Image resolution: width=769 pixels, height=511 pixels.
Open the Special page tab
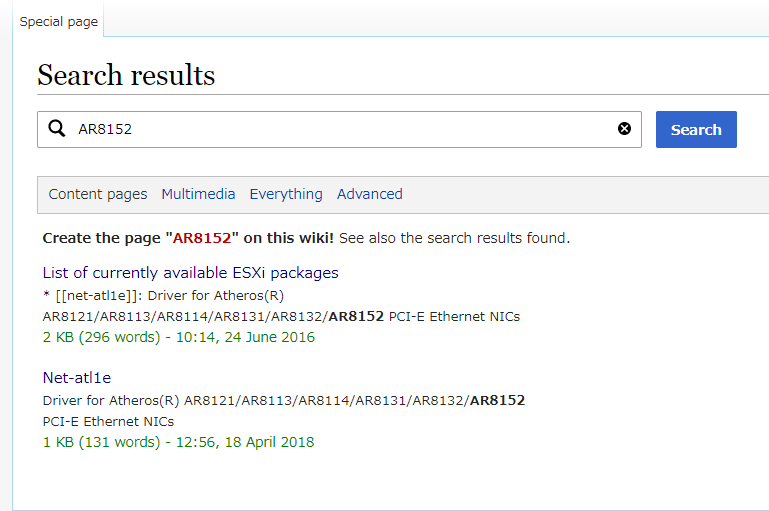[59, 22]
